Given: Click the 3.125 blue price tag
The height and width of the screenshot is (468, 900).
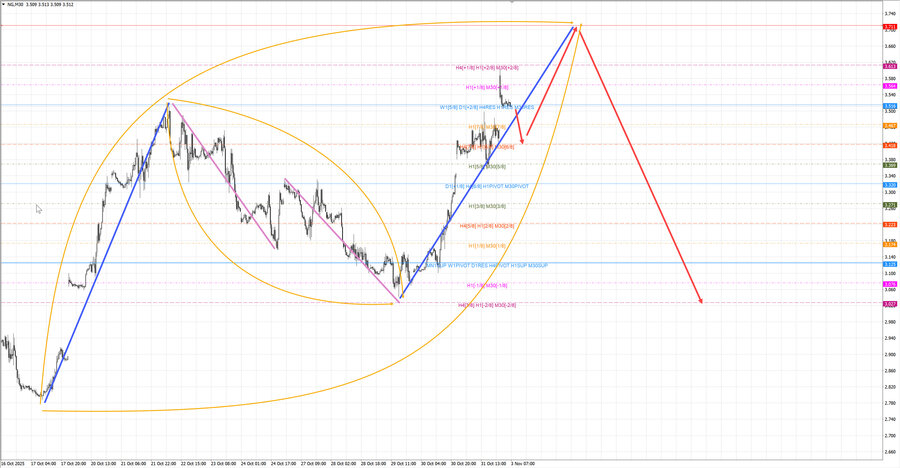Looking at the screenshot, I should 888,264.
